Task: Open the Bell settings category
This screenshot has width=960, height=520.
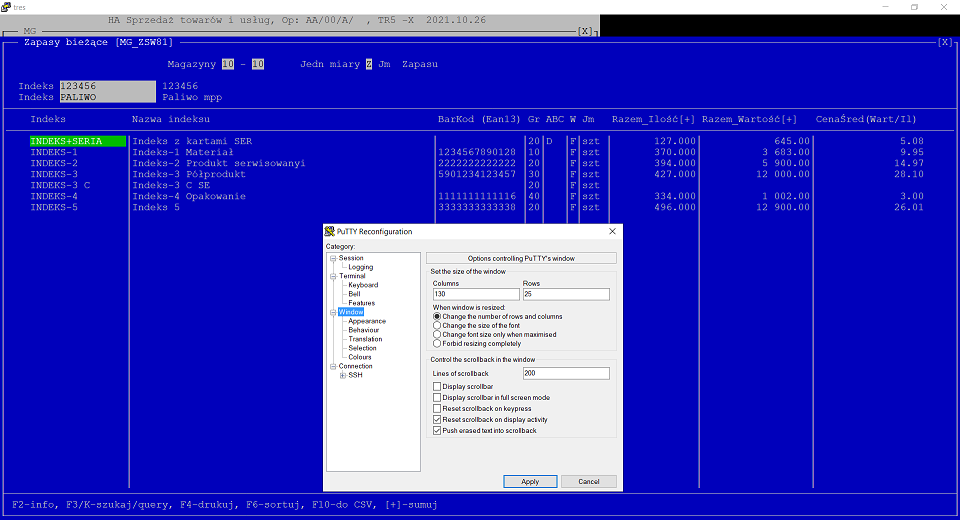Action: (354, 294)
